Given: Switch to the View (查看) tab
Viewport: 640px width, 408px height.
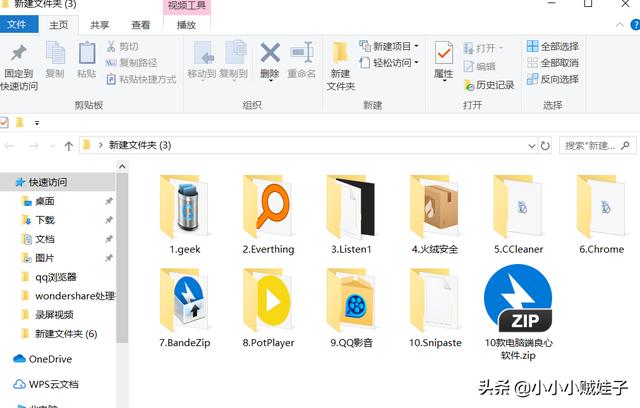Looking at the screenshot, I should coord(140,25).
